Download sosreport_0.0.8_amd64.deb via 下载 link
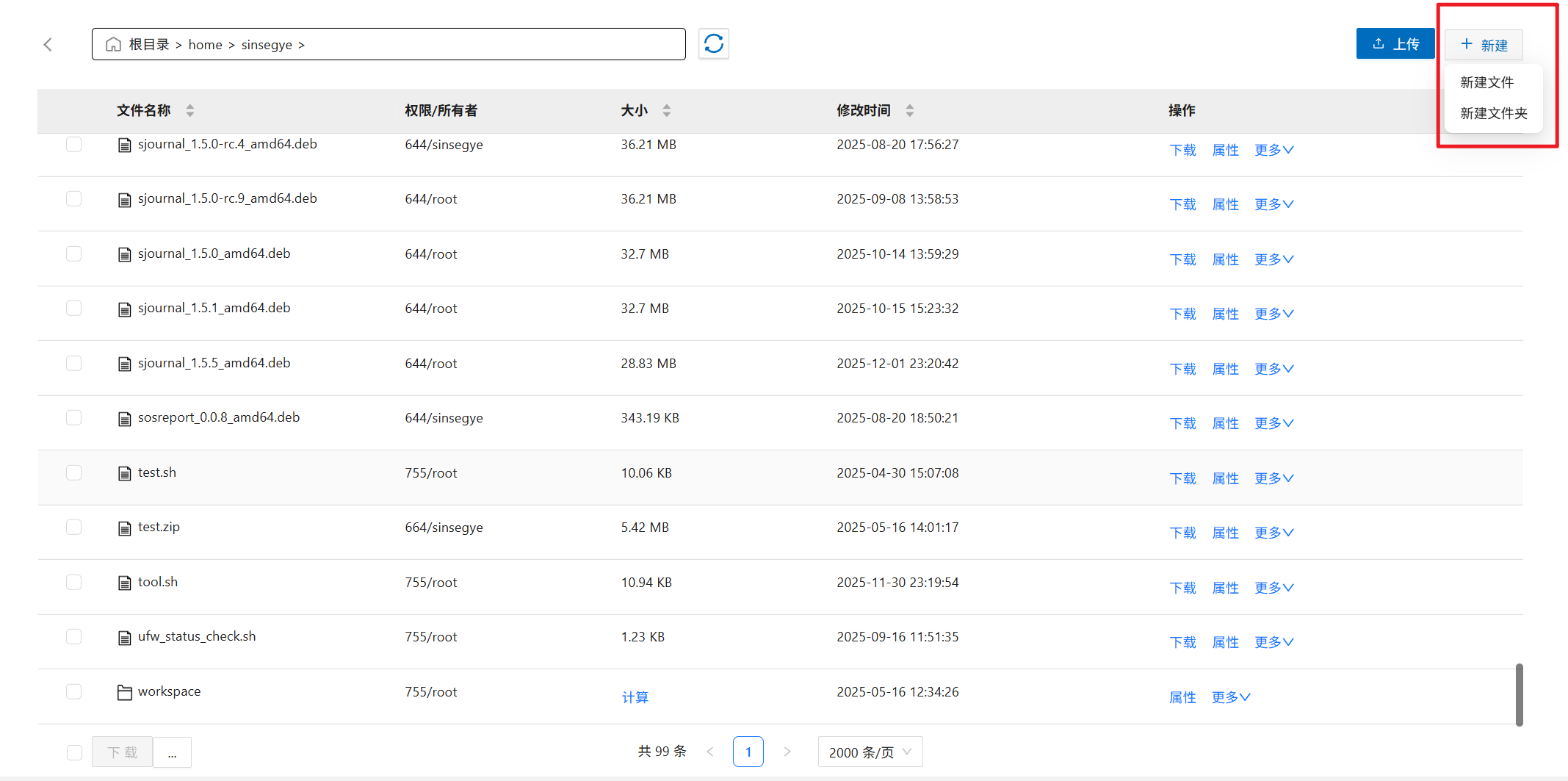This screenshot has width=1568, height=781. (1182, 423)
